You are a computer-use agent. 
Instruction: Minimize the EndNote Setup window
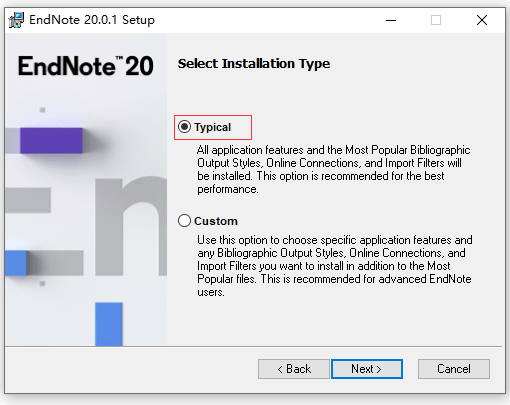click(391, 20)
